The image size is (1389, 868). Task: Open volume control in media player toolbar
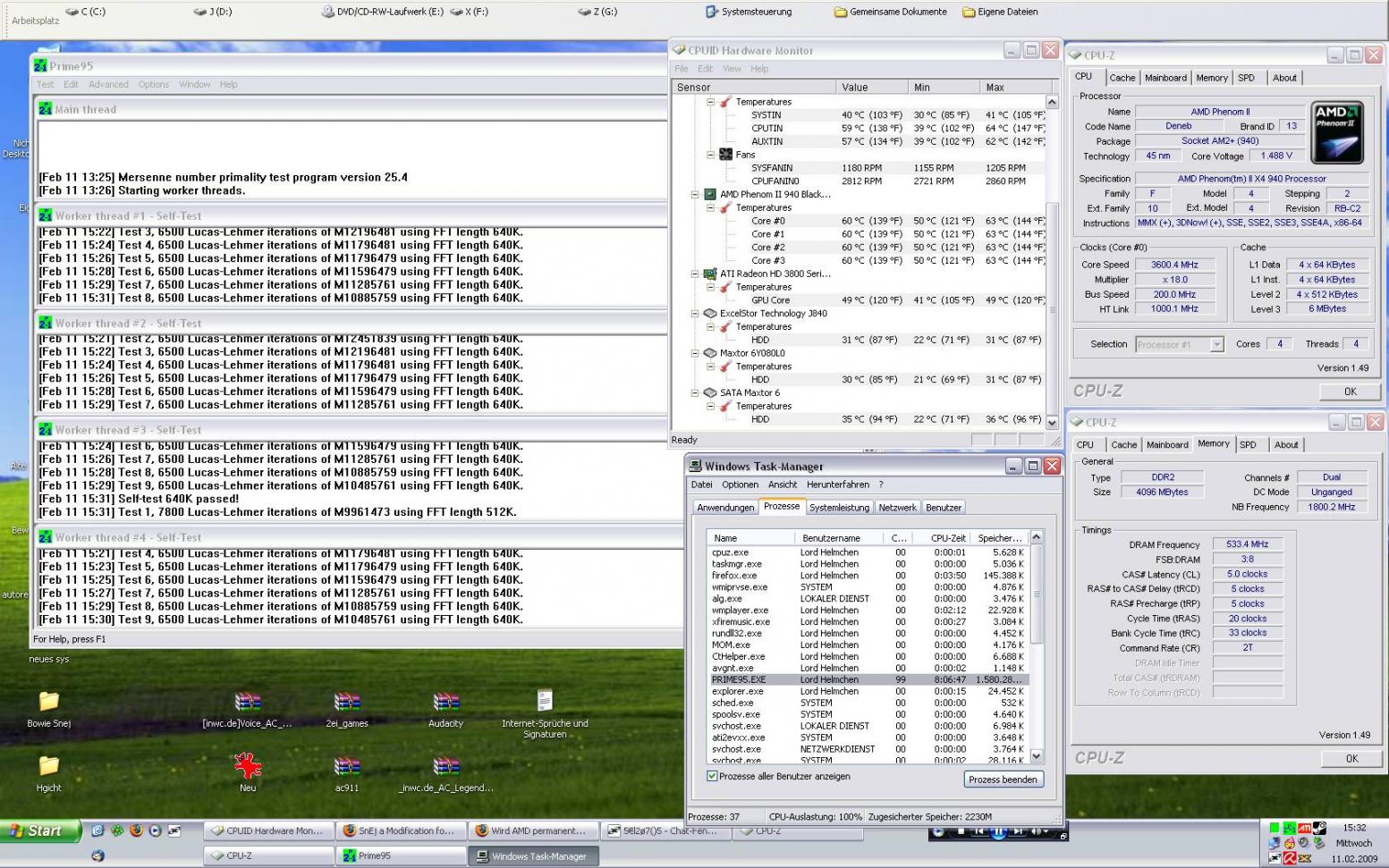click(1038, 832)
